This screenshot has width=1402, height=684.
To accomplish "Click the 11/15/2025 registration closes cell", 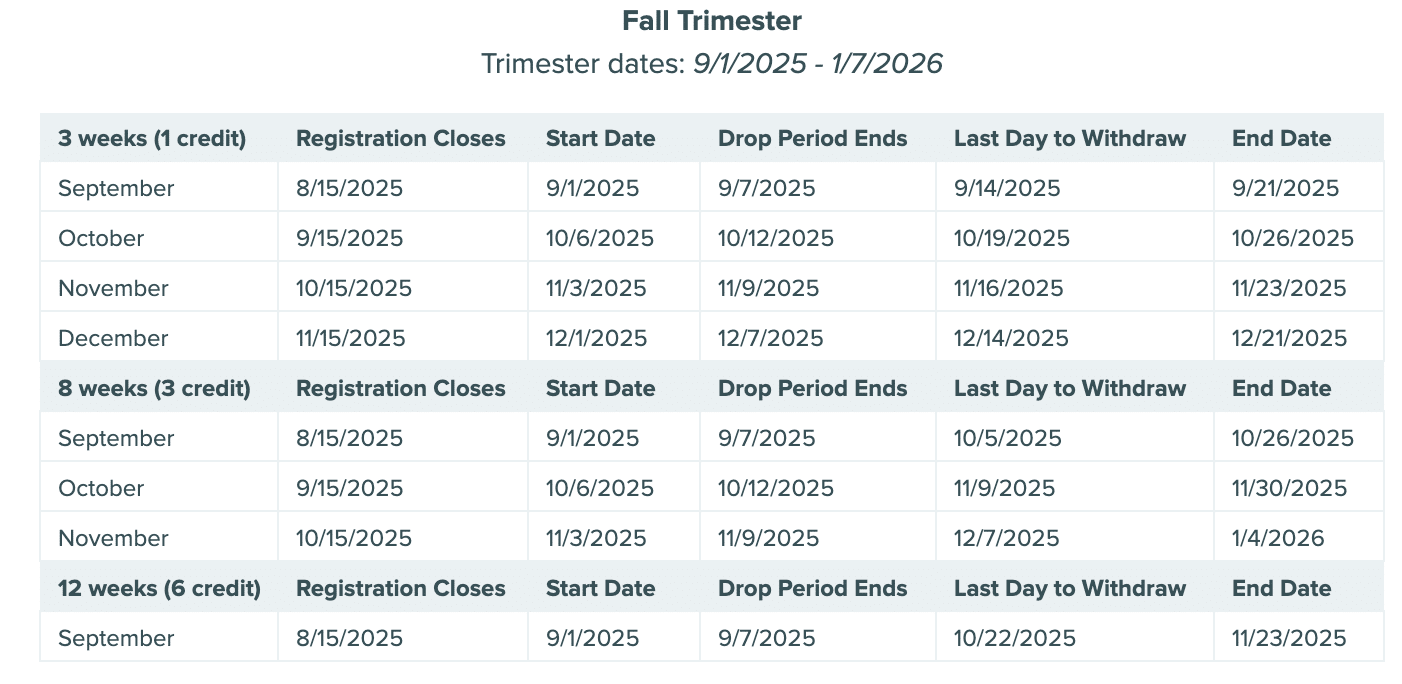I will [350, 338].
